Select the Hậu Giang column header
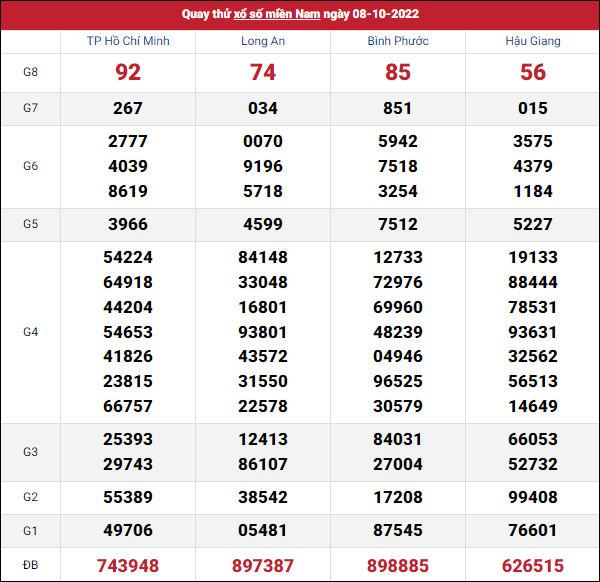This screenshot has height=582, width=600. click(533, 41)
